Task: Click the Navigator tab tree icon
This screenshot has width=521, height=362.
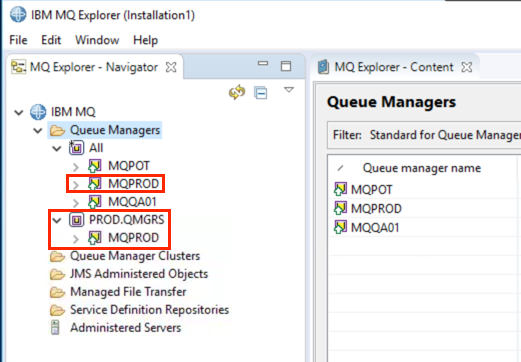Action: point(18,67)
